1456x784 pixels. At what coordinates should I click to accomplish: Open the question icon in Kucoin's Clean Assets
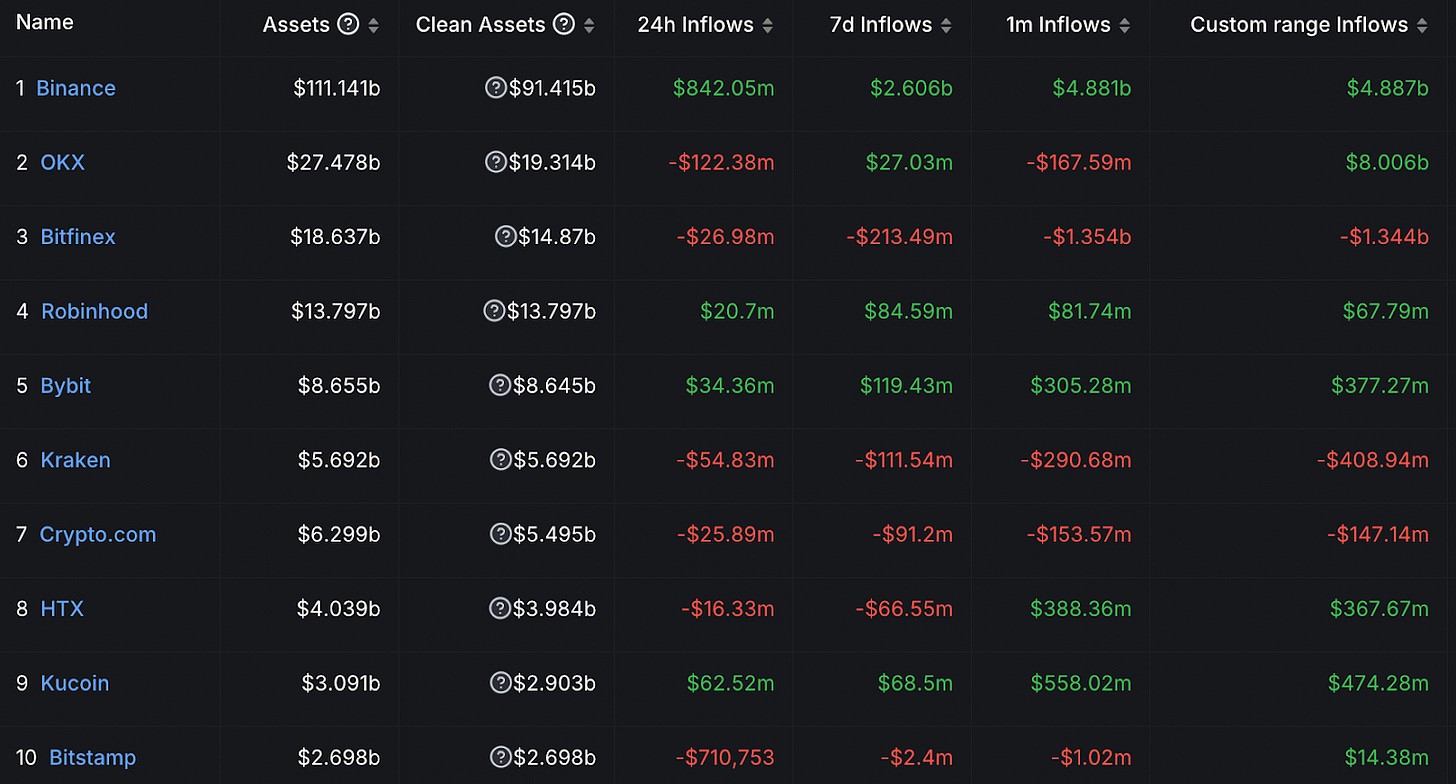pos(501,682)
